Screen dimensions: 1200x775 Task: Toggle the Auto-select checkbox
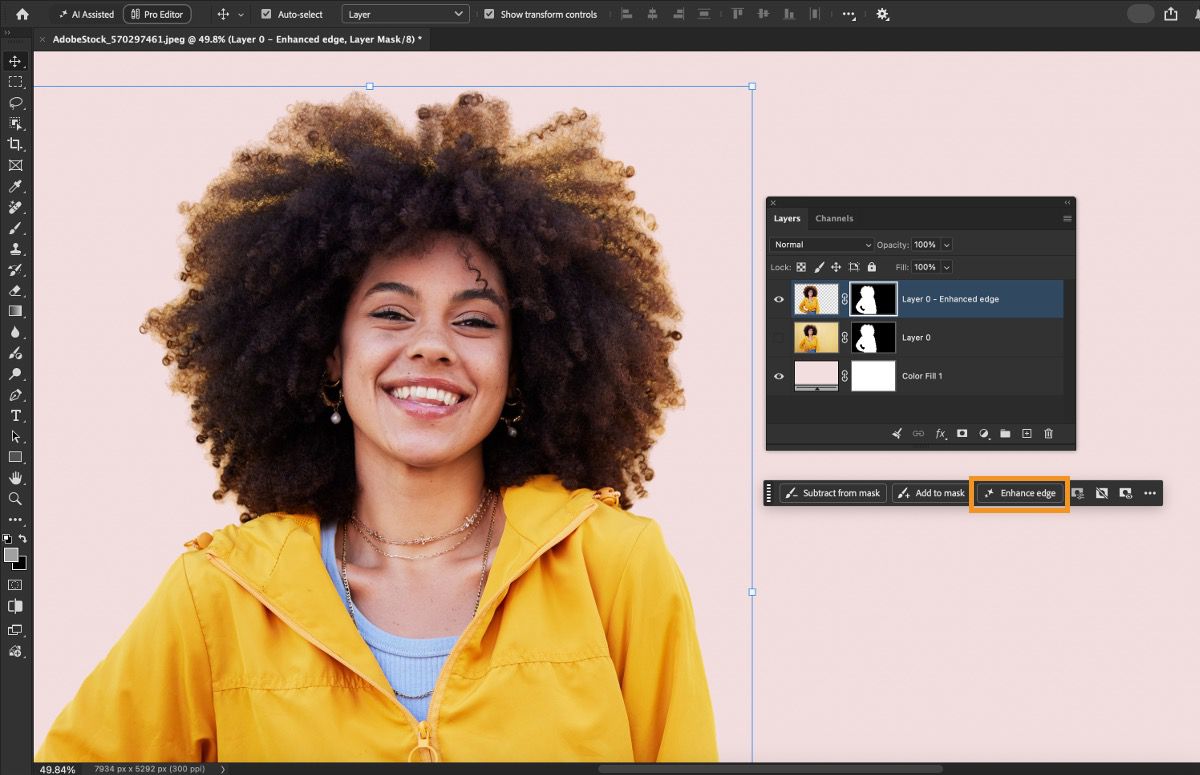266,14
